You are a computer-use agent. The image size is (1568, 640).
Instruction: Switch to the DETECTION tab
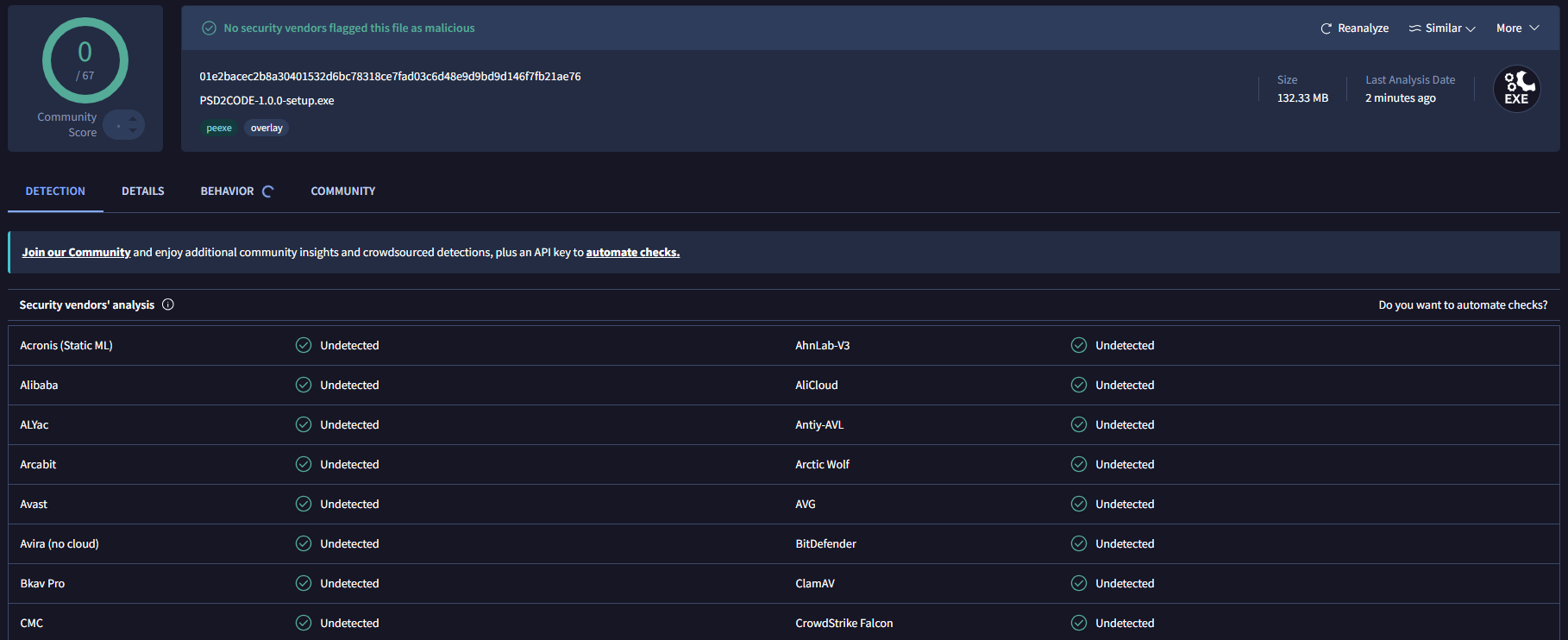pos(55,191)
